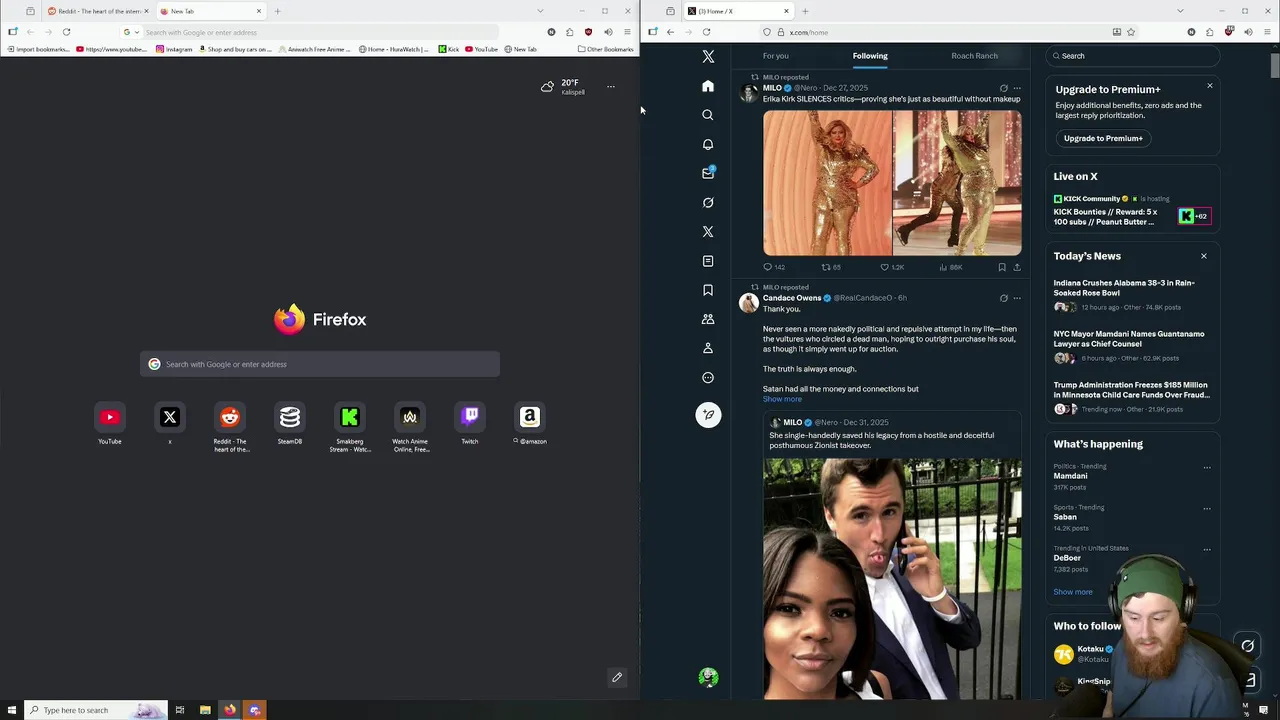Open more options for Mamdani trend
1280x720 pixels.
(x=1207, y=467)
